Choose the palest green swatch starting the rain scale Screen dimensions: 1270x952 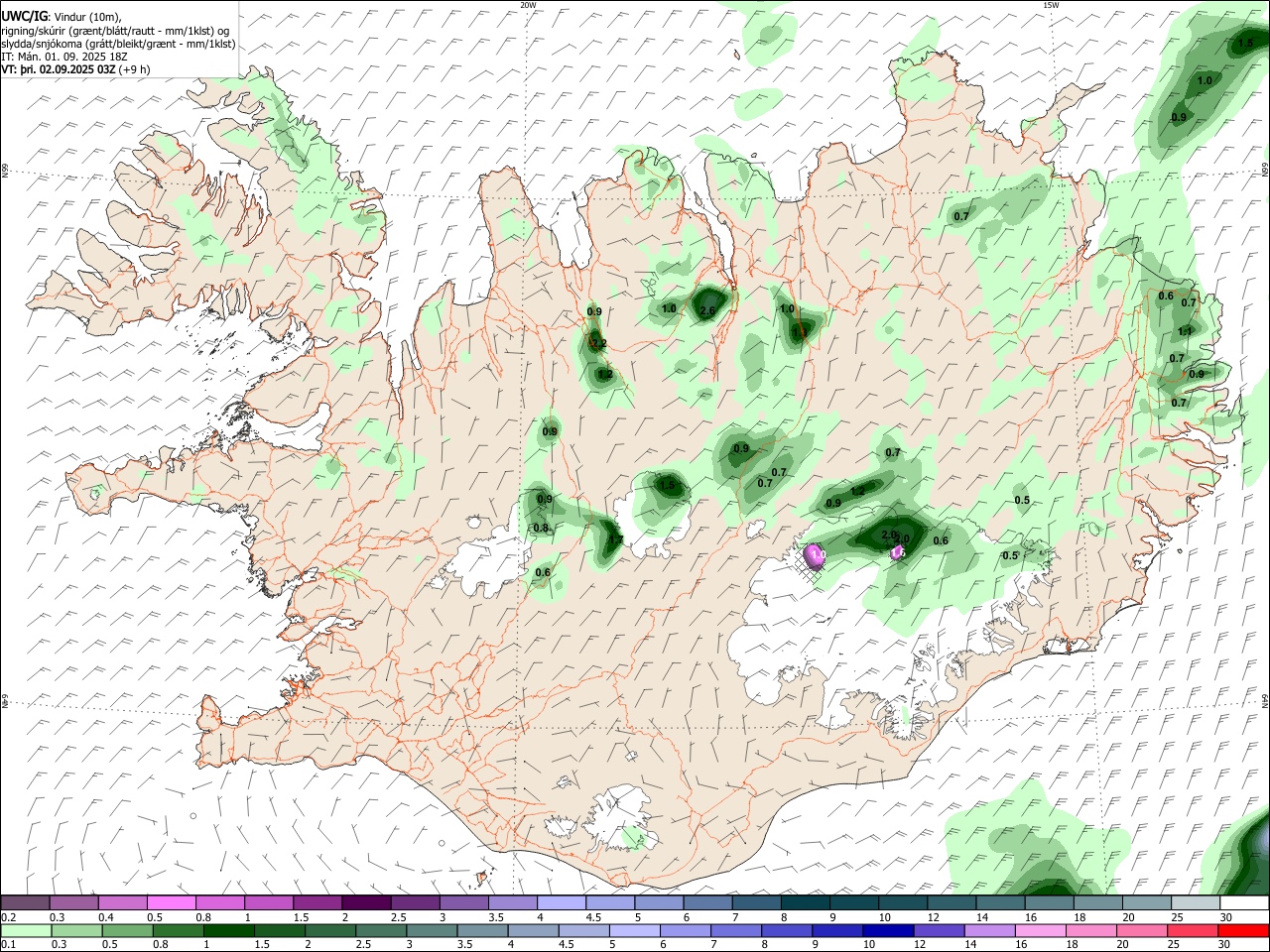pos(25,931)
